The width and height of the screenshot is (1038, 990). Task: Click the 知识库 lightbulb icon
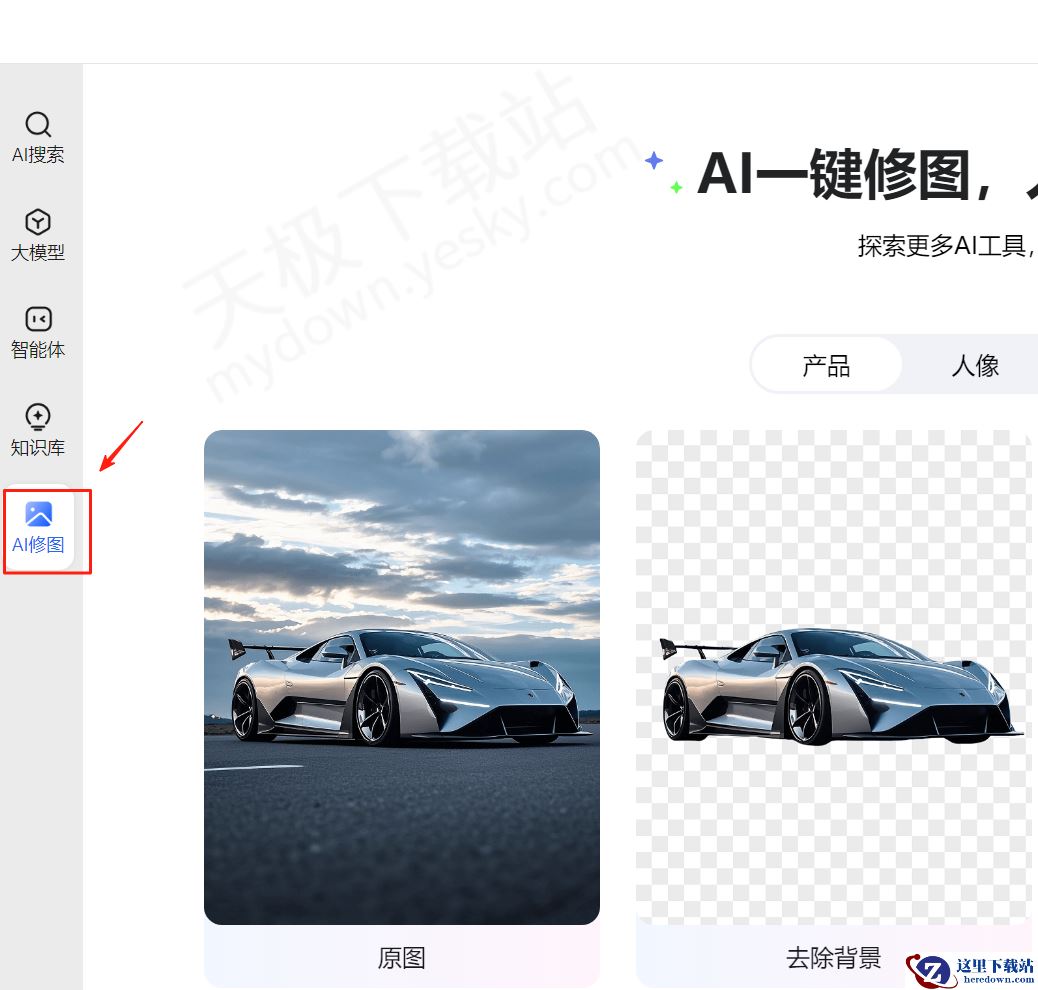(x=38, y=417)
